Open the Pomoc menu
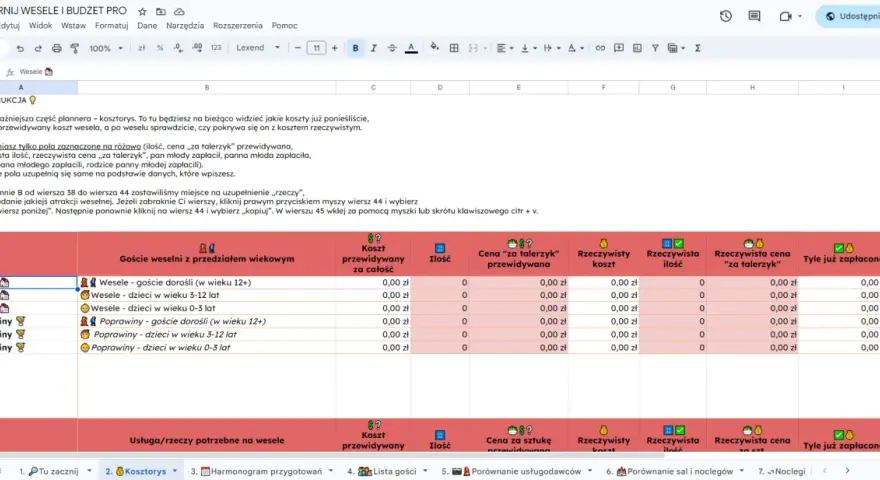The image size is (880, 480). [285, 26]
